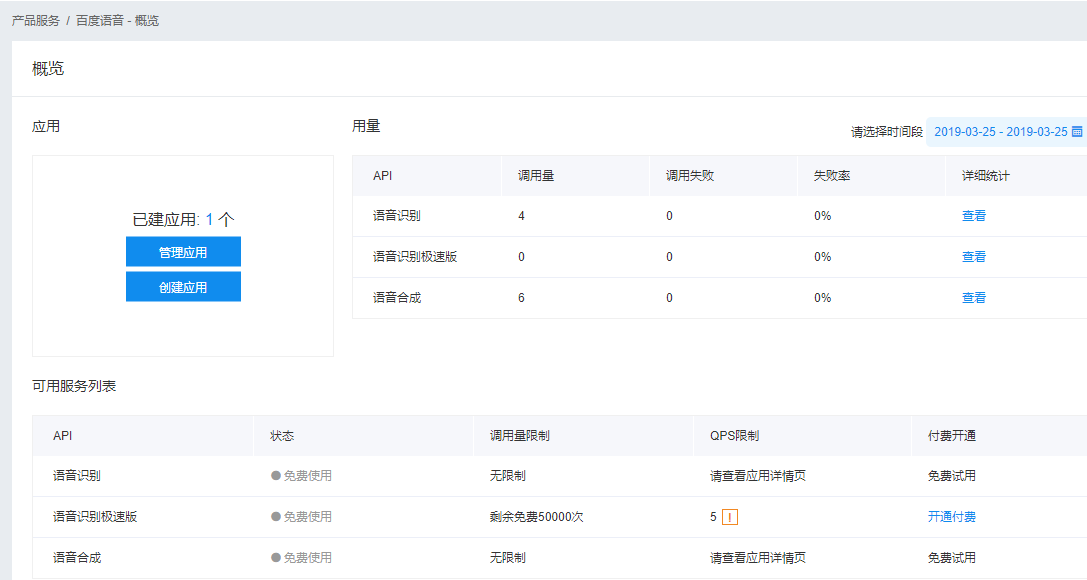Viewport: 1087px width, 580px height.
Task: Click the 创建应用 button
Action: tap(183, 287)
